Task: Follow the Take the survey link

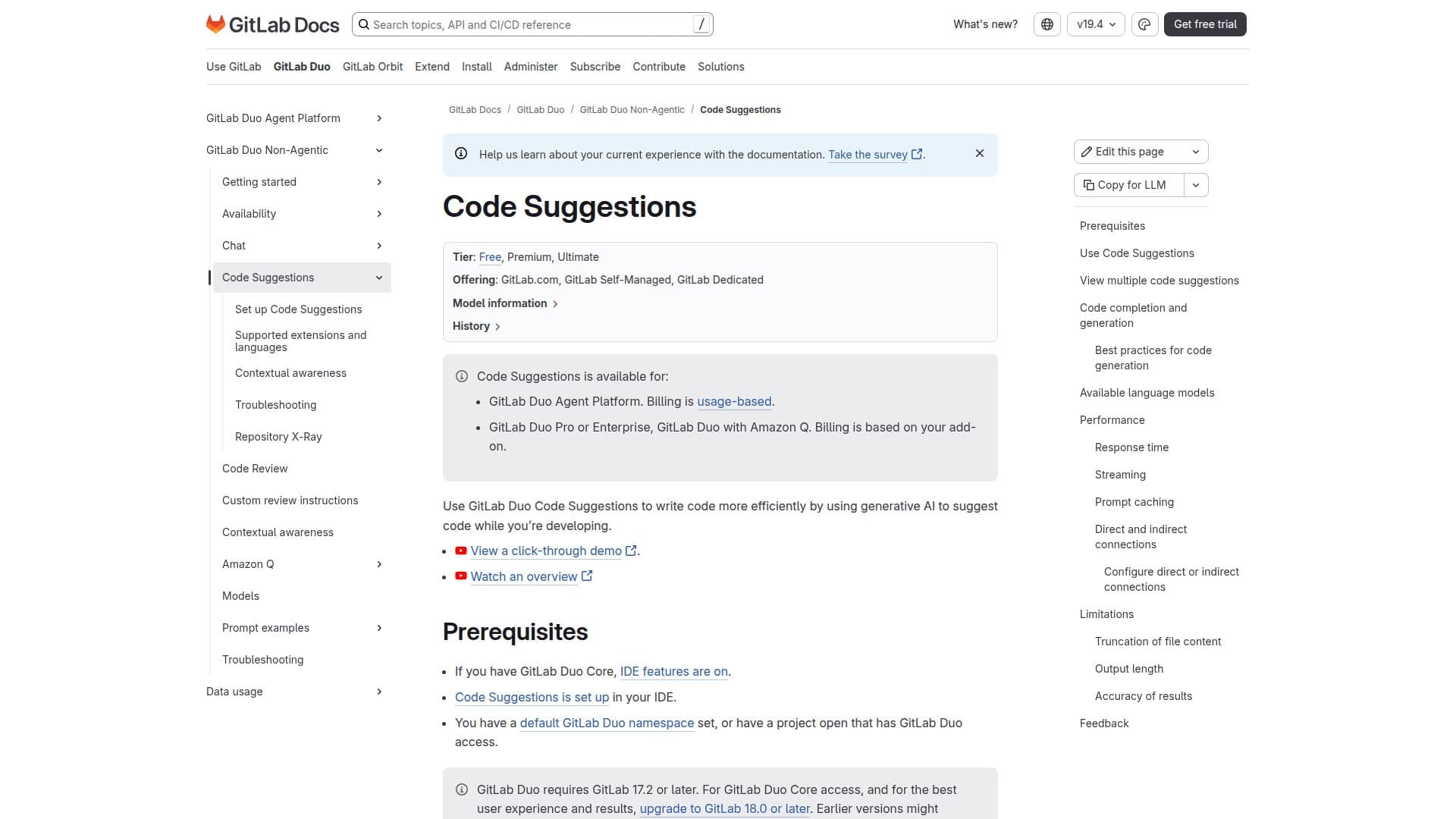Action: coord(868,154)
